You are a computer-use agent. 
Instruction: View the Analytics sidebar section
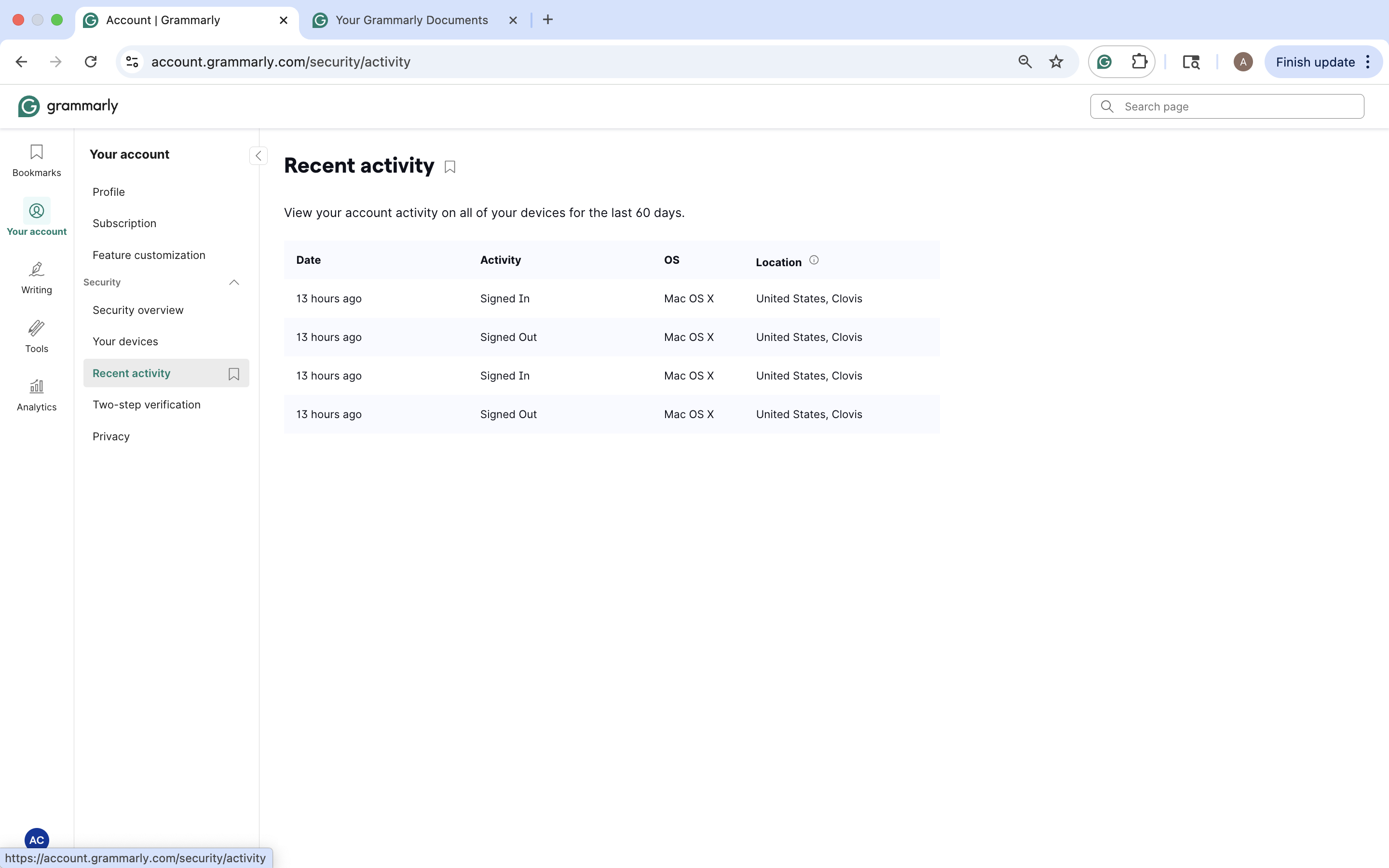coord(36,395)
